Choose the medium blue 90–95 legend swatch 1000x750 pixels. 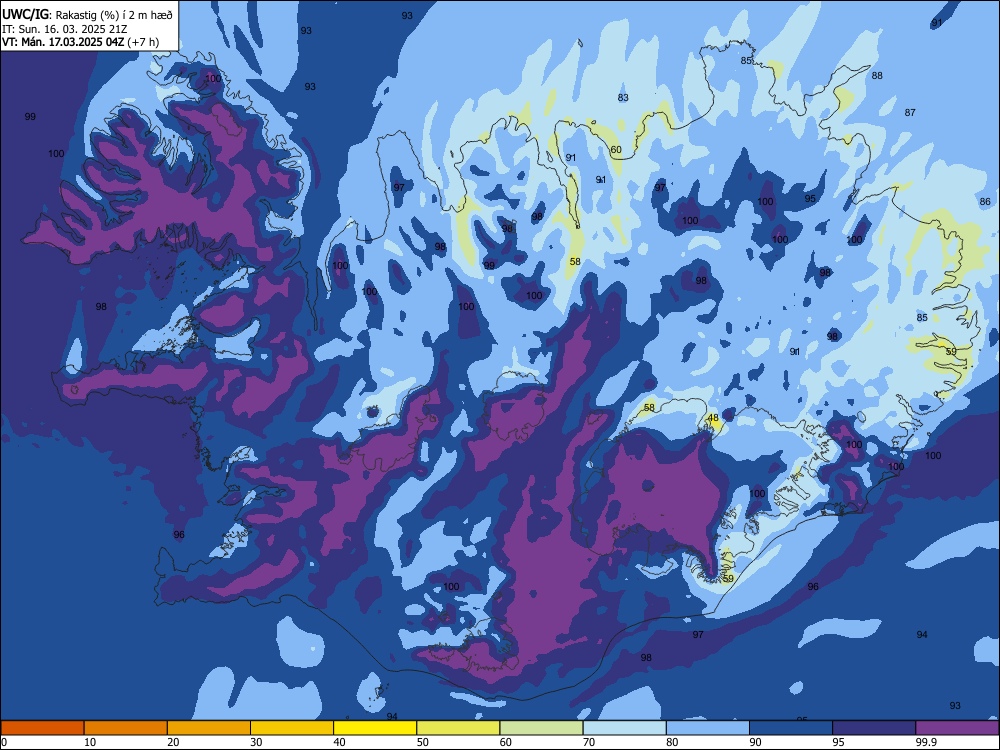(791, 728)
